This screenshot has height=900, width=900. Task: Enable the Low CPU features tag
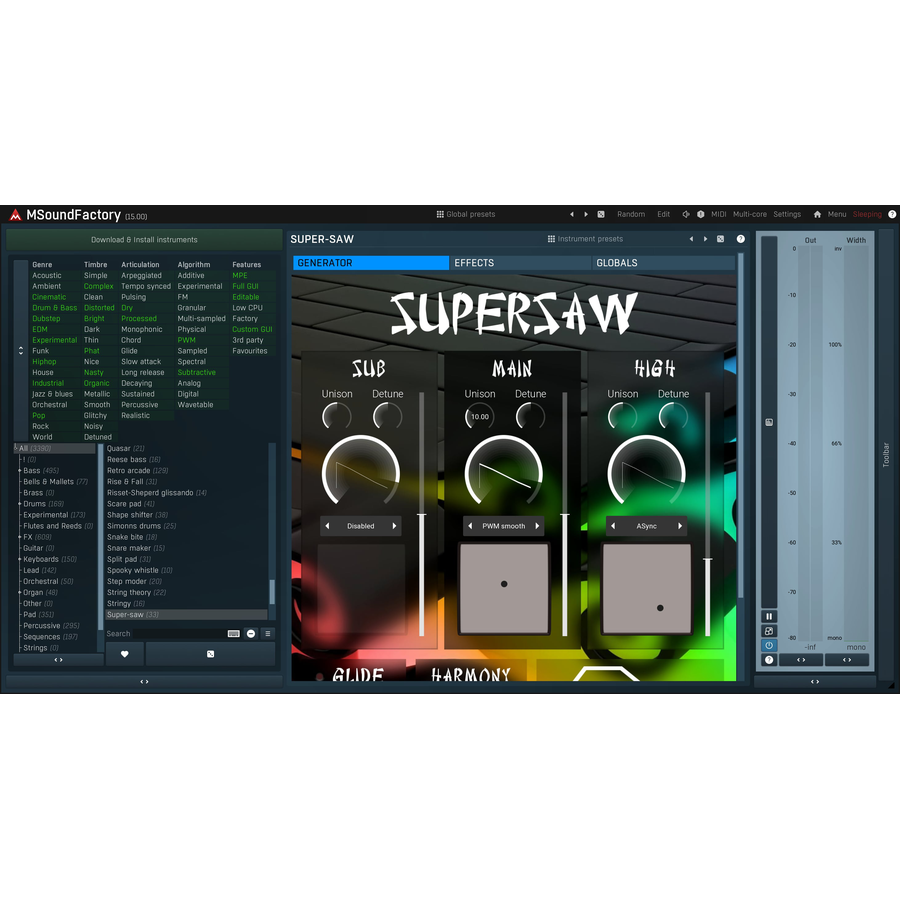point(247,308)
